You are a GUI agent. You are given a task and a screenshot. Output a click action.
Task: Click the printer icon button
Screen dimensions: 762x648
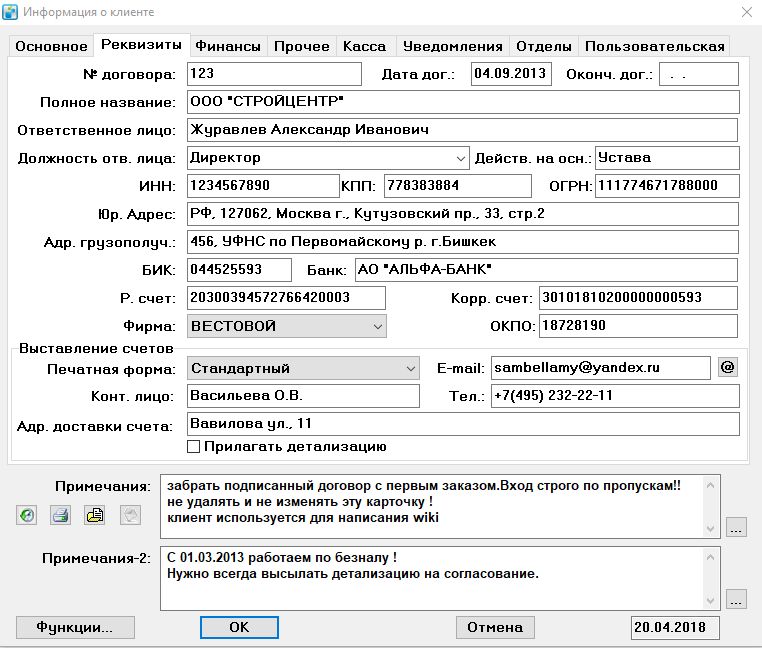pyautogui.click(x=61, y=515)
